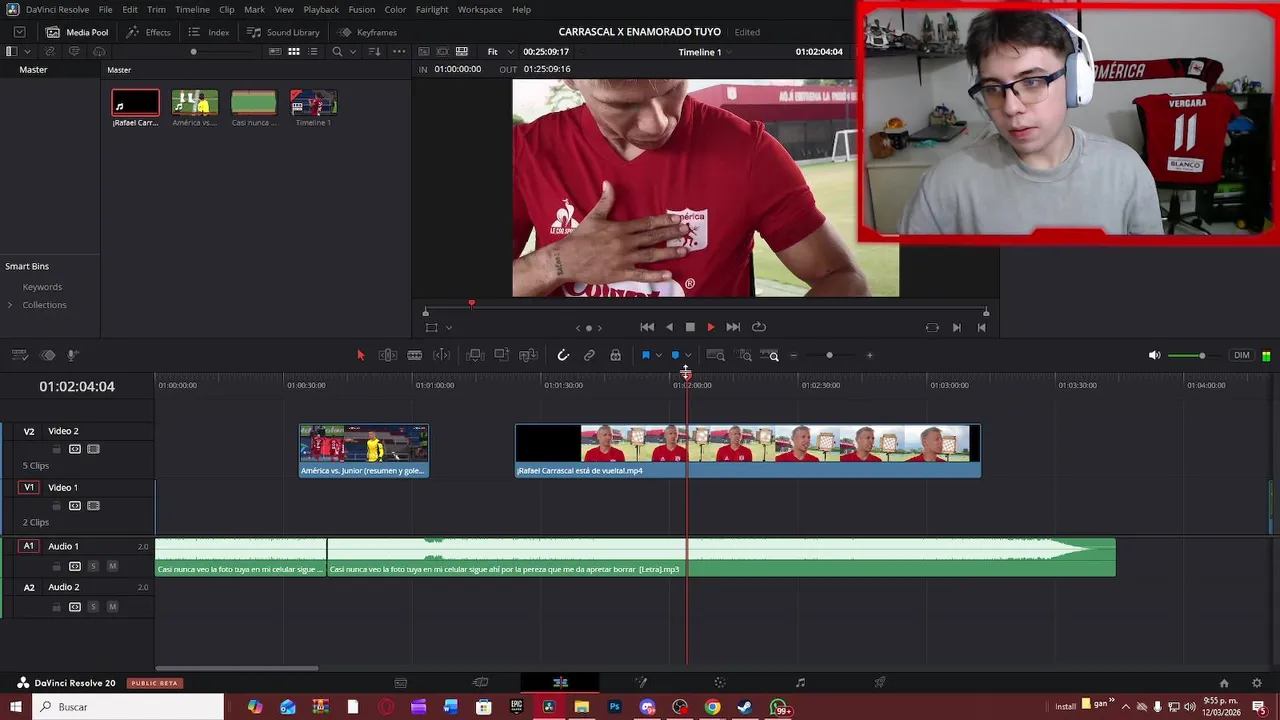This screenshot has width=1280, height=720.
Task: Toggle Linked Selection chain icon
Action: tap(589, 355)
